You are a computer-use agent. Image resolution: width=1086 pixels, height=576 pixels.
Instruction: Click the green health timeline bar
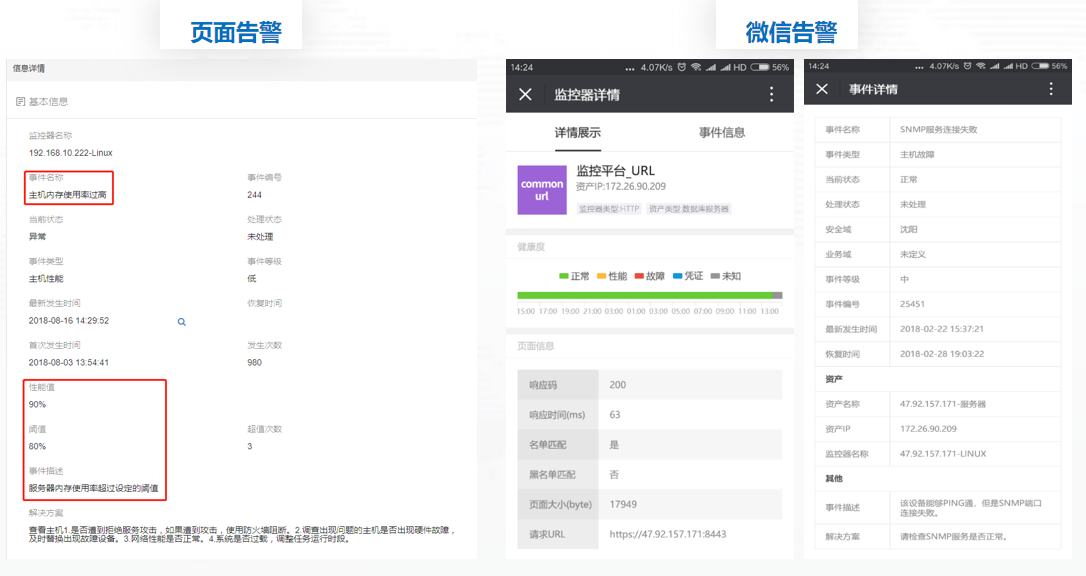click(645, 296)
